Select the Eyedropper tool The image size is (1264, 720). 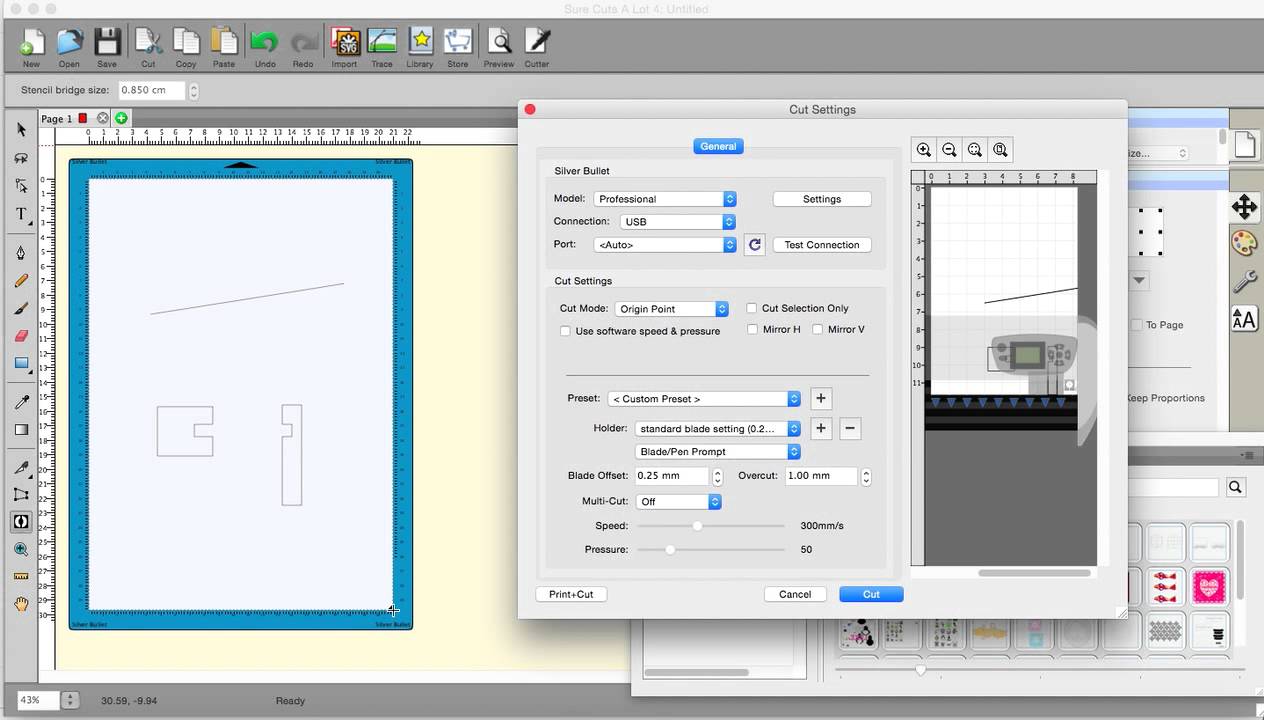point(21,402)
